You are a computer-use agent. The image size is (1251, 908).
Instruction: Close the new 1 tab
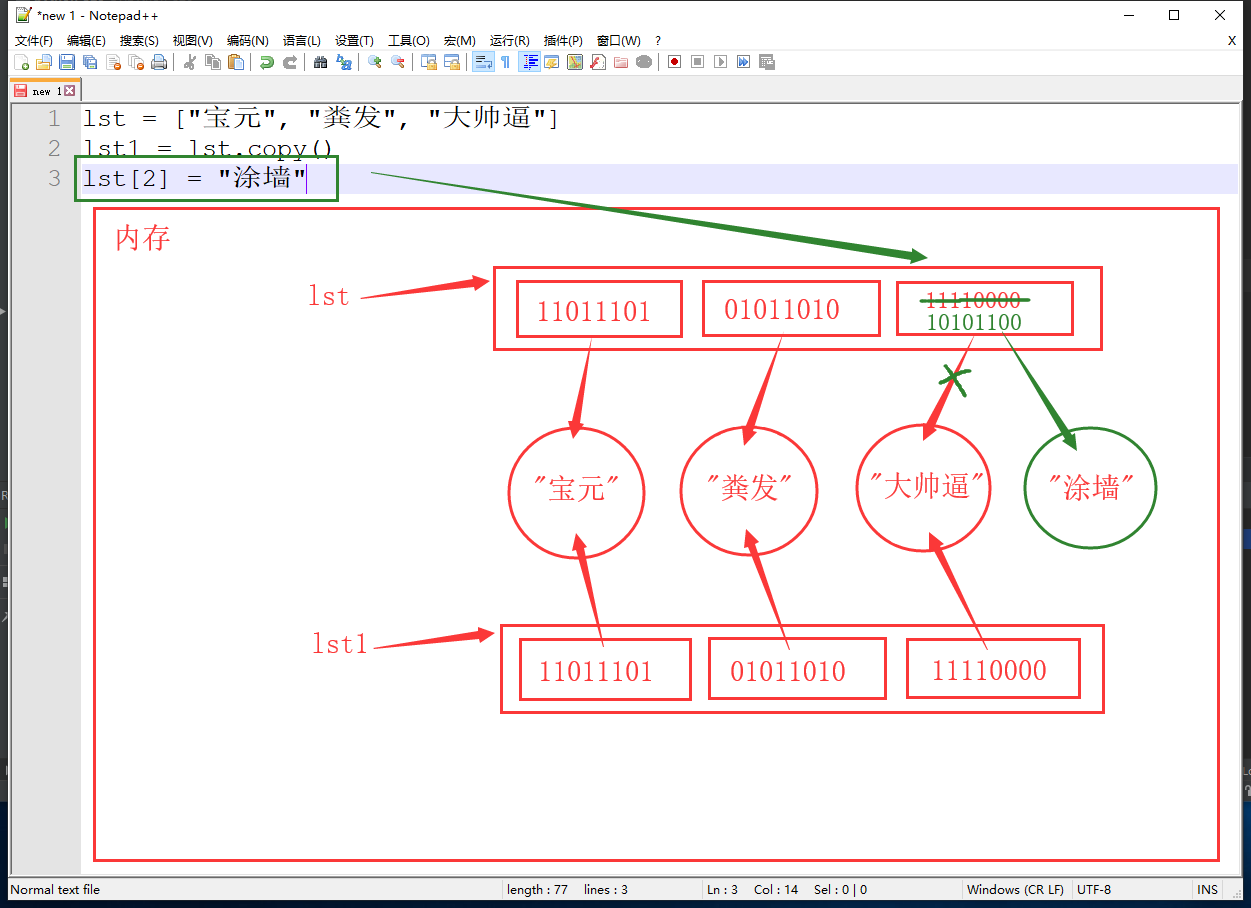[x=69, y=90]
